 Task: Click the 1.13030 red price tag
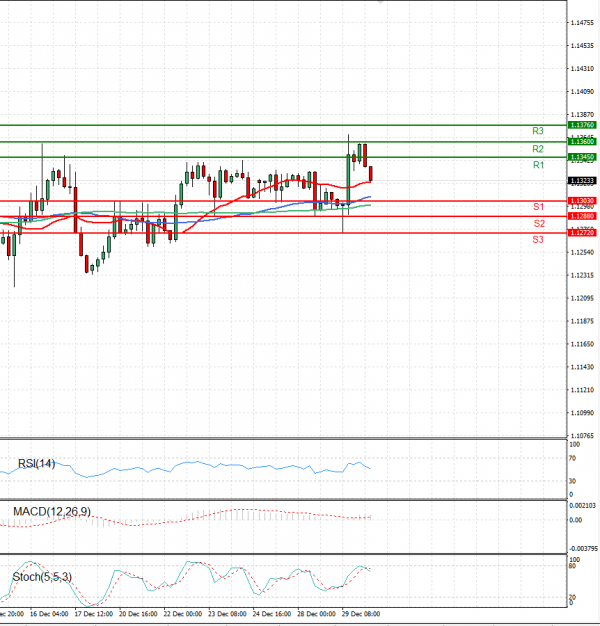tap(582, 201)
